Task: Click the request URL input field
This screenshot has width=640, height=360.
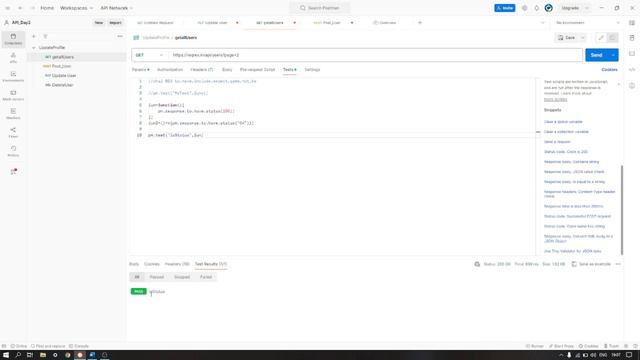Action: point(376,55)
